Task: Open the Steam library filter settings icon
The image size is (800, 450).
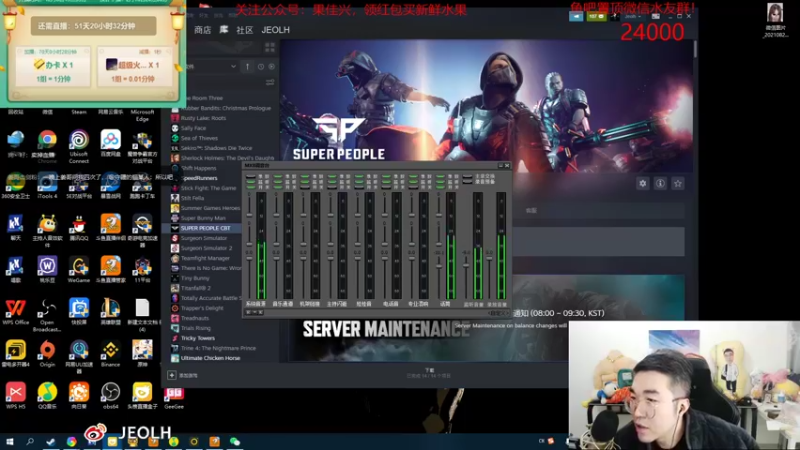Action: pyautogui.click(x=270, y=82)
